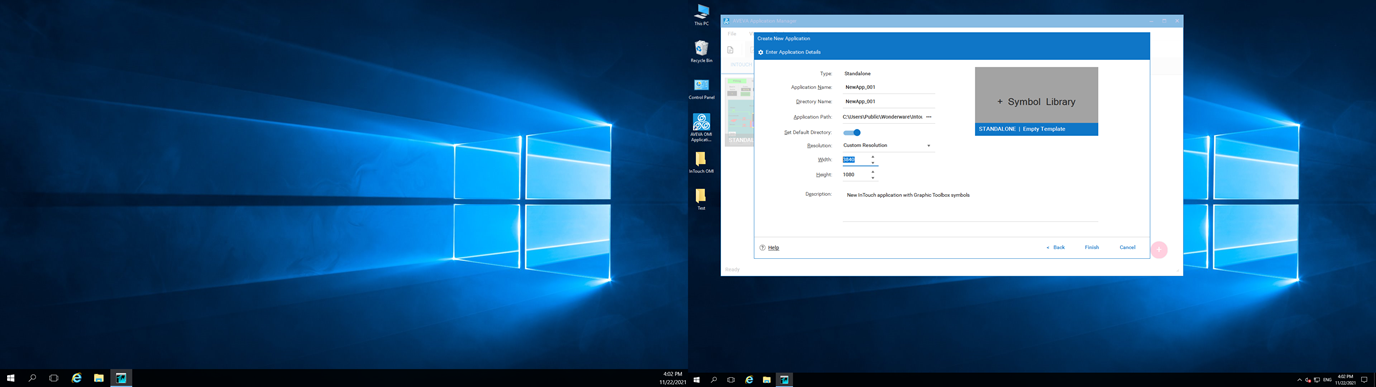1376x387 pixels.
Task: Click the Directory Name field
Action: coord(888,101)
